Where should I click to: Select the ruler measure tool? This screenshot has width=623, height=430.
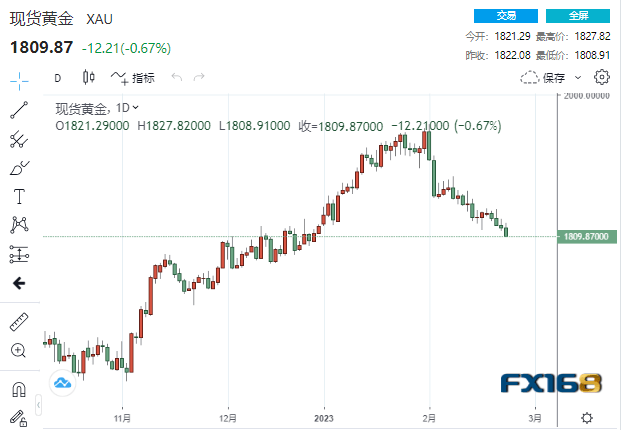click(18, 322)
